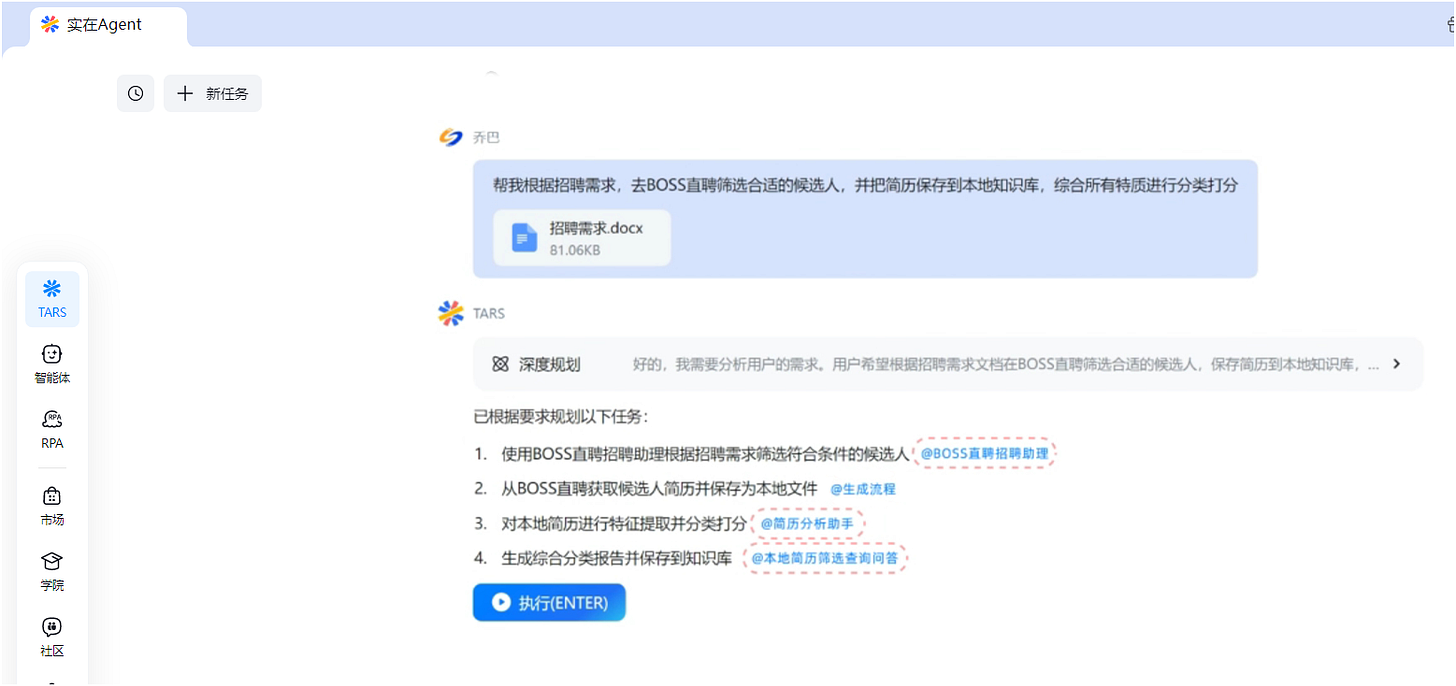The image size is (1456, 686).
Task: Click the @生成流程 tag
Action: point(863,489)
